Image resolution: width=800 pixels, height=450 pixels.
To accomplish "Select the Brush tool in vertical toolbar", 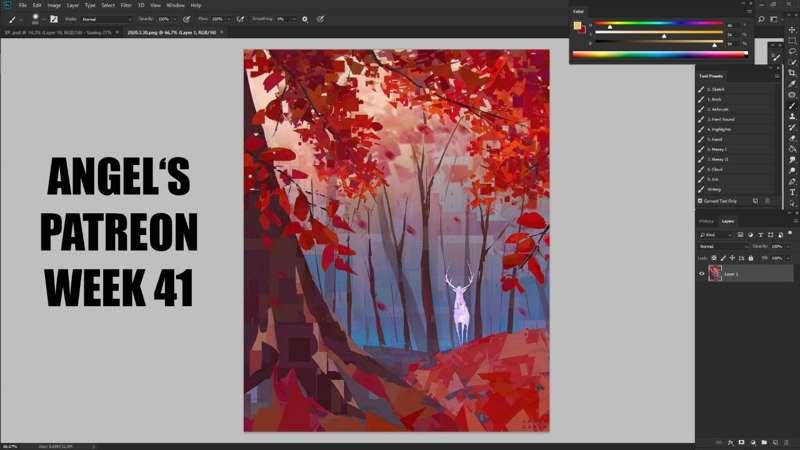I will tap(792, 106).
